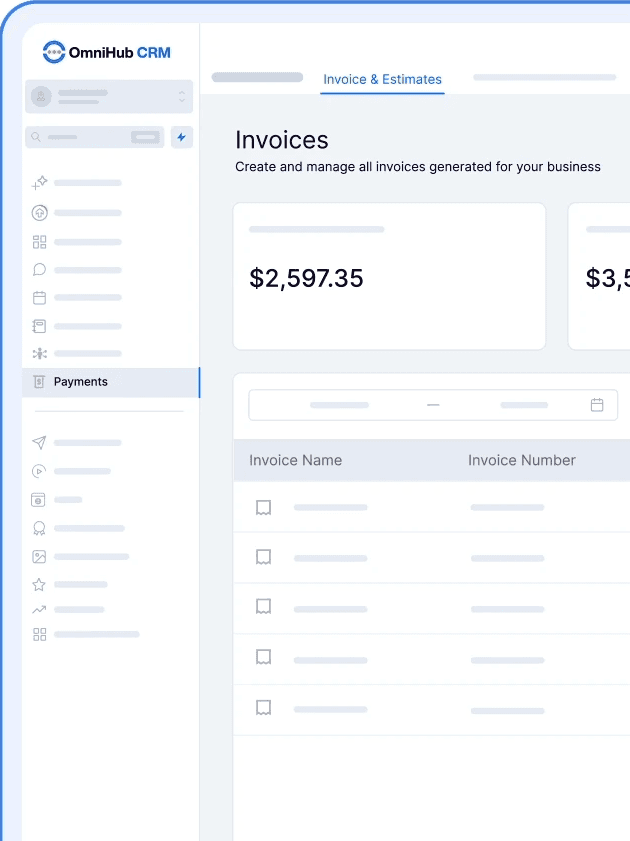This screenshot has height=841, width=630.
Task: Click the Payments receipt icon
Action: [x=39, y=381]
